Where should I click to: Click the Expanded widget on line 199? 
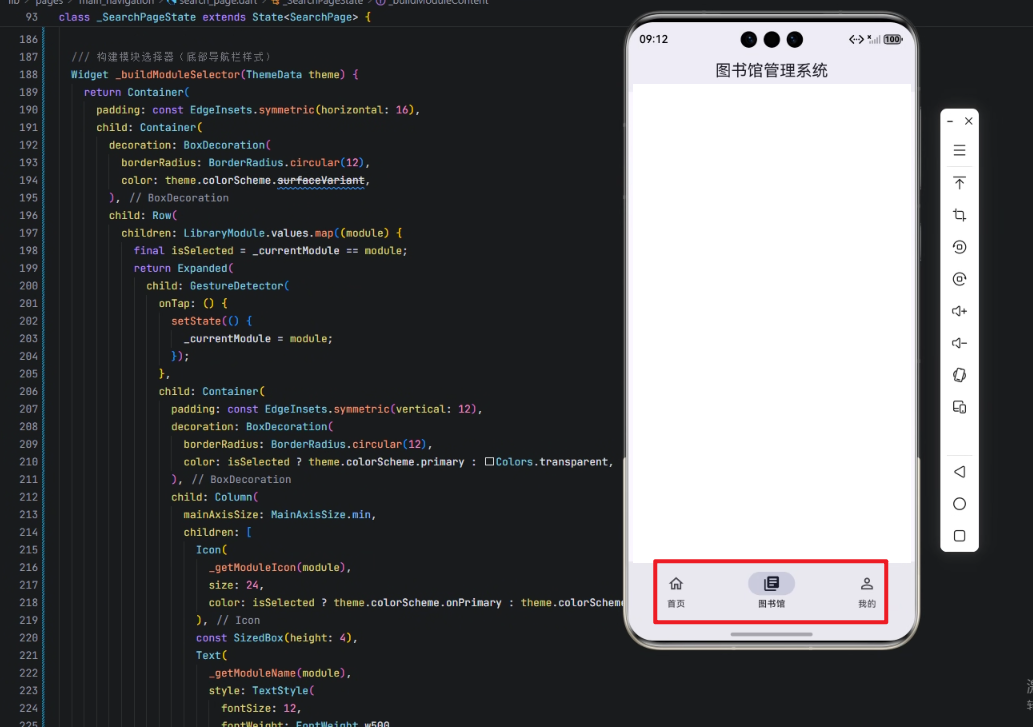coord(202,269)
